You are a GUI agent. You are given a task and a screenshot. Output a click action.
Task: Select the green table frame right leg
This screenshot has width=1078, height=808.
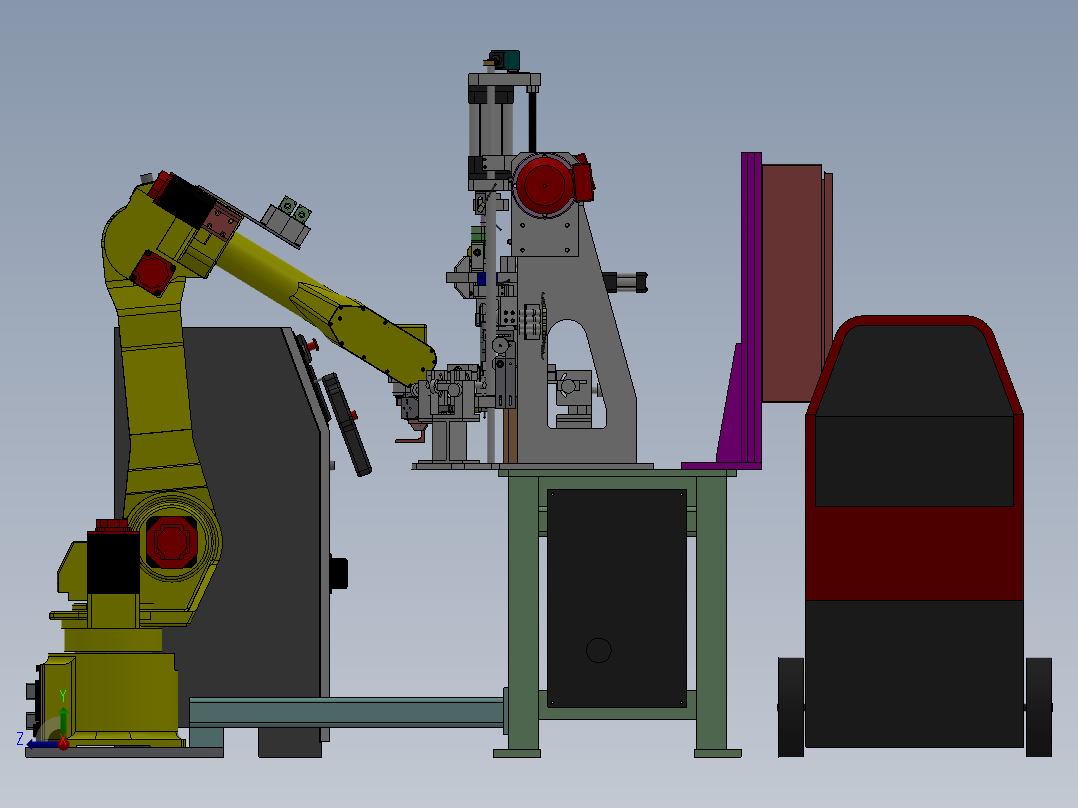[x=712, y=612]
